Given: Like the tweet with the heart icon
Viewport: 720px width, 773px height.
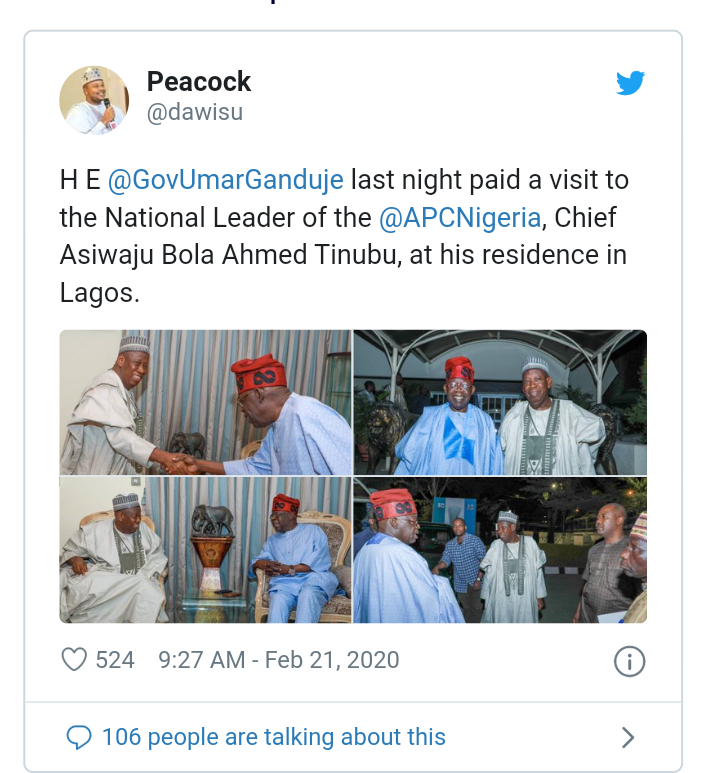Looking at the screenshot, I should 75,660.
